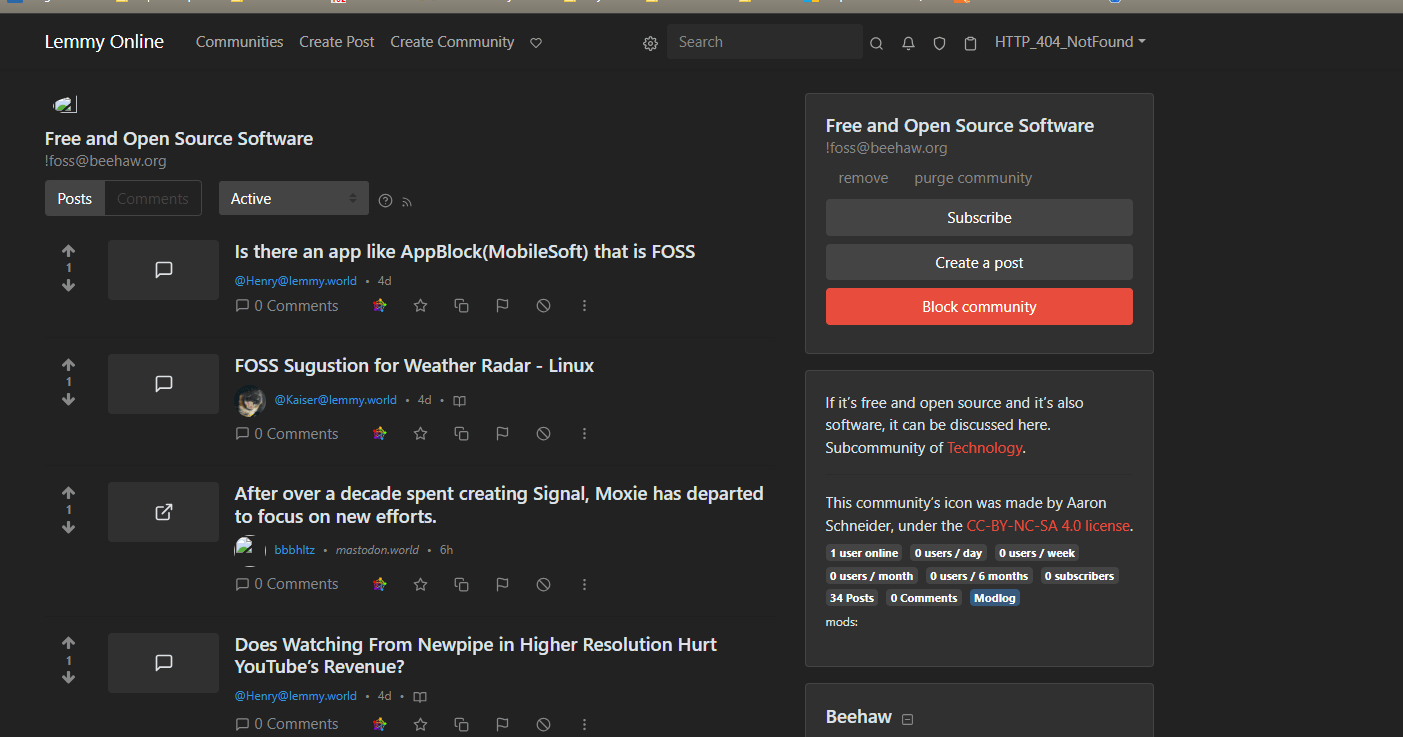Image resolution: width=1403 pixels, height=737 pixels.
Task: Expand the HTTP_404_NotFound user menu
Action: [x=1069, y=42]
